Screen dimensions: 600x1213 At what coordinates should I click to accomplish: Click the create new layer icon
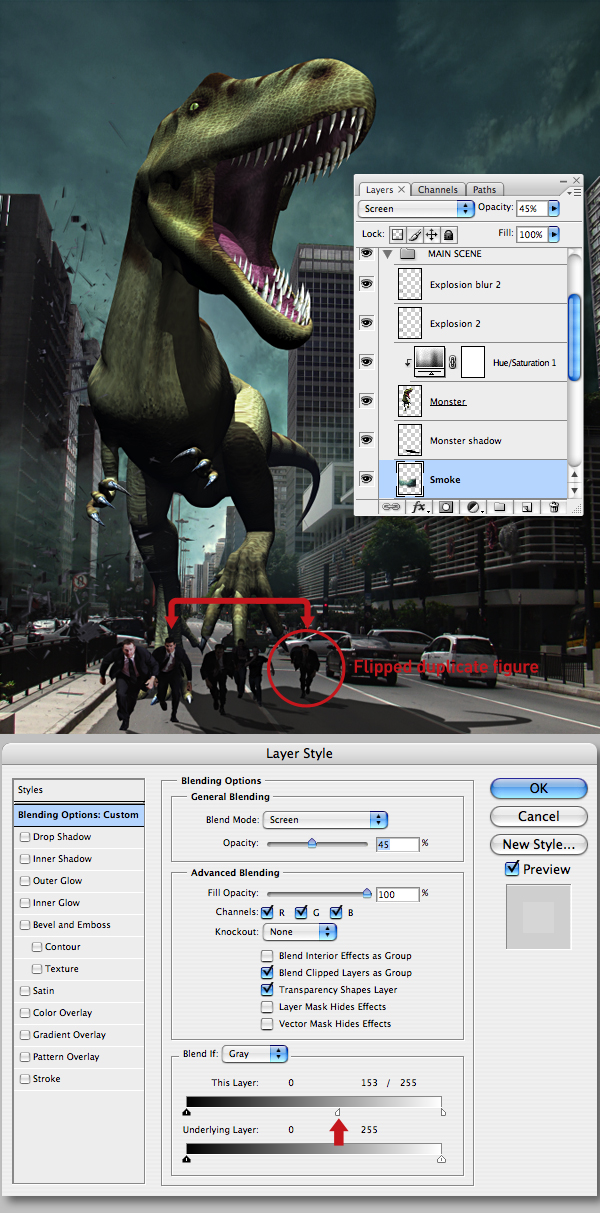pyautogui.click(x=525, y=507)
